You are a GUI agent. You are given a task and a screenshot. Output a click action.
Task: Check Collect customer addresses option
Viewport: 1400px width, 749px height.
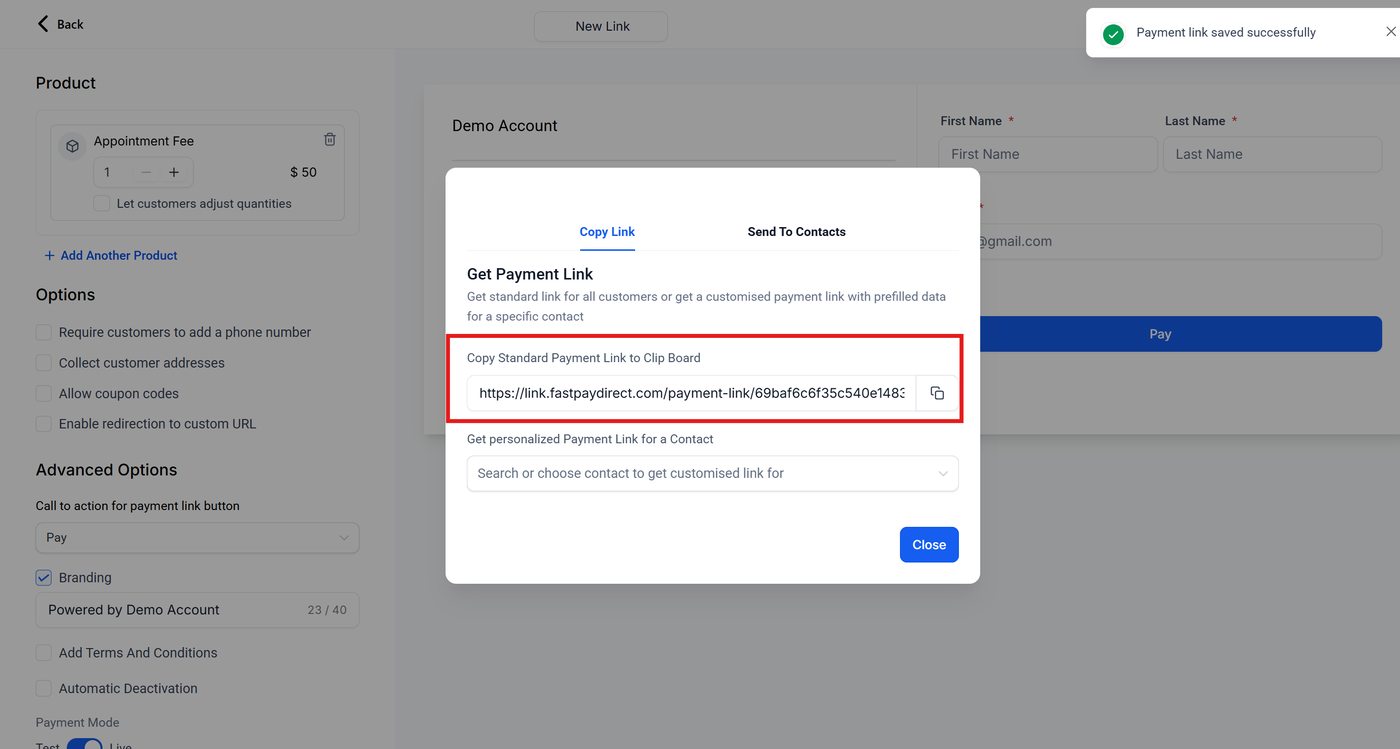[44, 363]
